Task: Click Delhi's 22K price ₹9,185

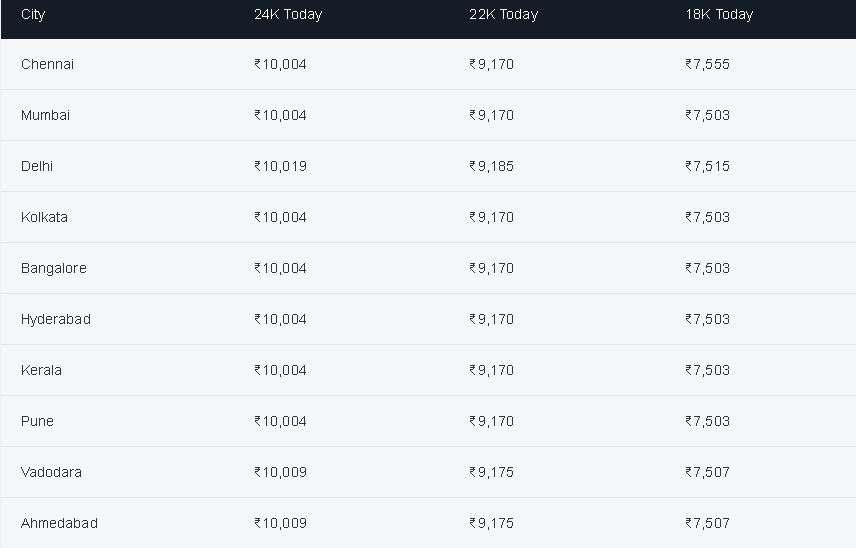Action: coord(491,166)
